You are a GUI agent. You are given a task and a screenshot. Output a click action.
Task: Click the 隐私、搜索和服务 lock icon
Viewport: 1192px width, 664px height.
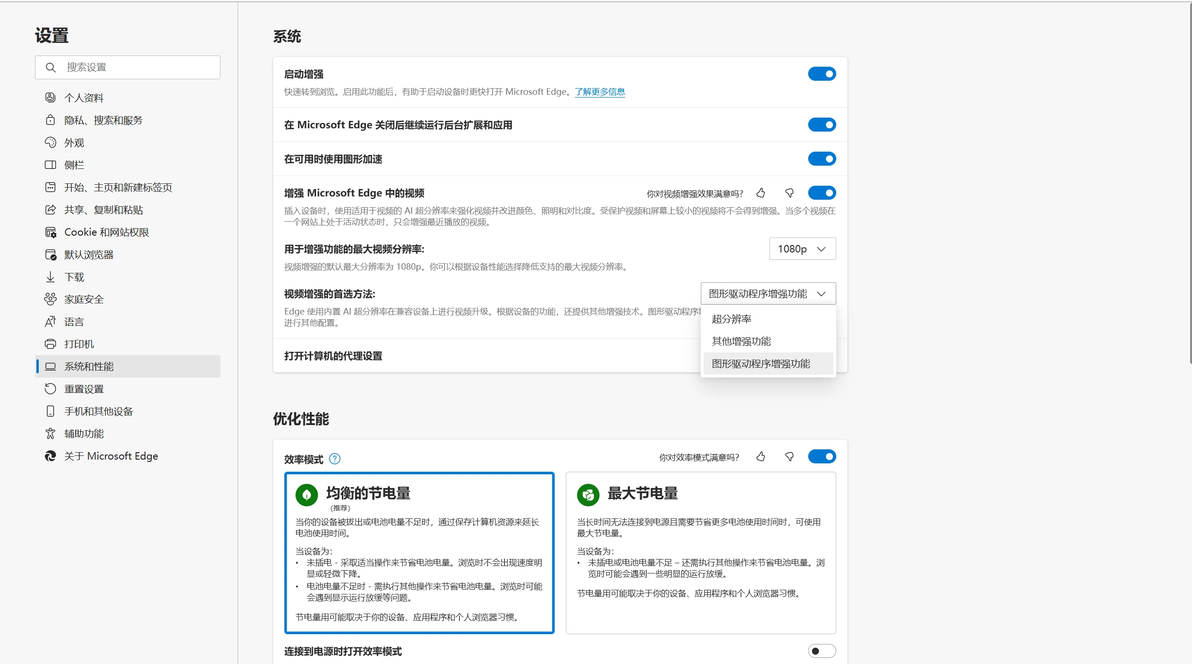(50, 120)
